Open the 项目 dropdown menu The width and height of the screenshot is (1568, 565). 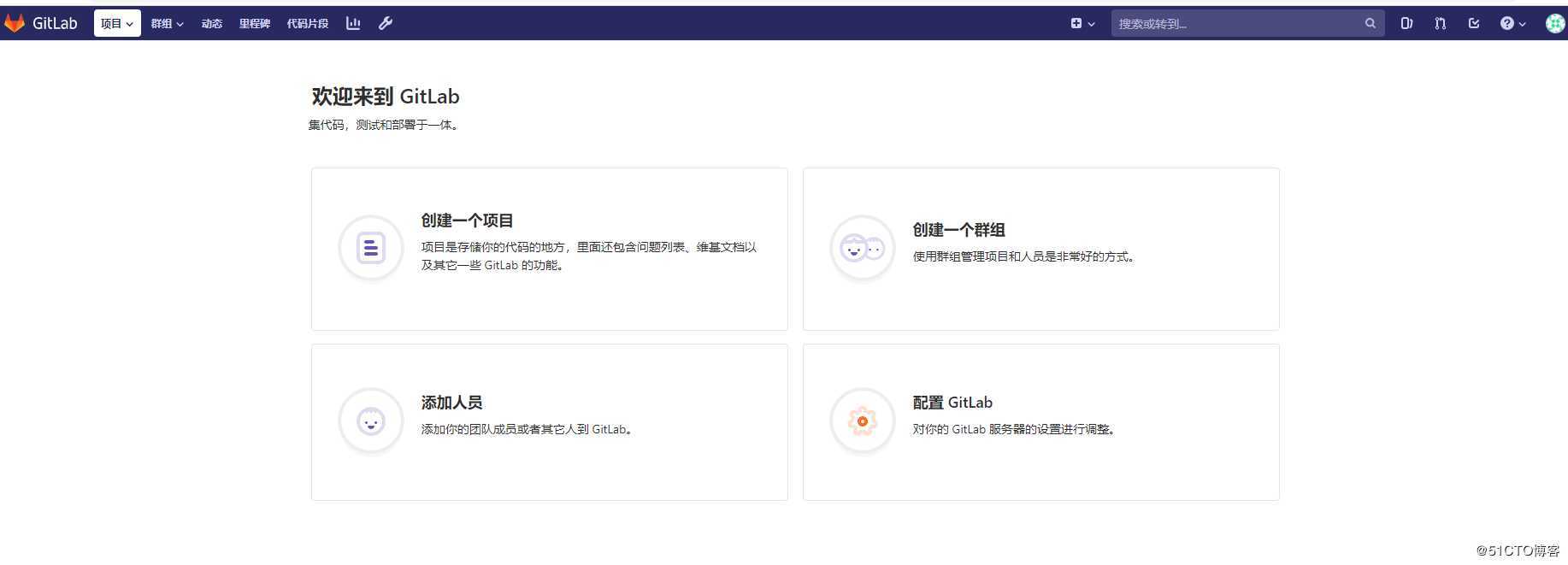[x=117, y=23]
